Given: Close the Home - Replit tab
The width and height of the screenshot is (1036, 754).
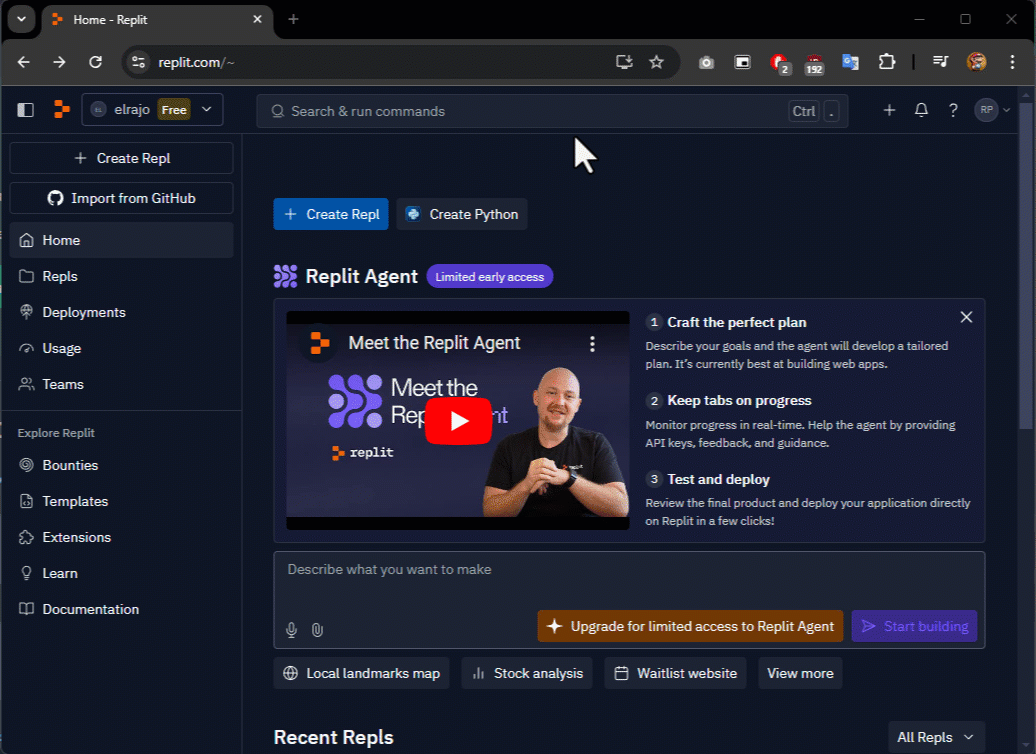Looking at the screenshot, I should pos(258,19).
